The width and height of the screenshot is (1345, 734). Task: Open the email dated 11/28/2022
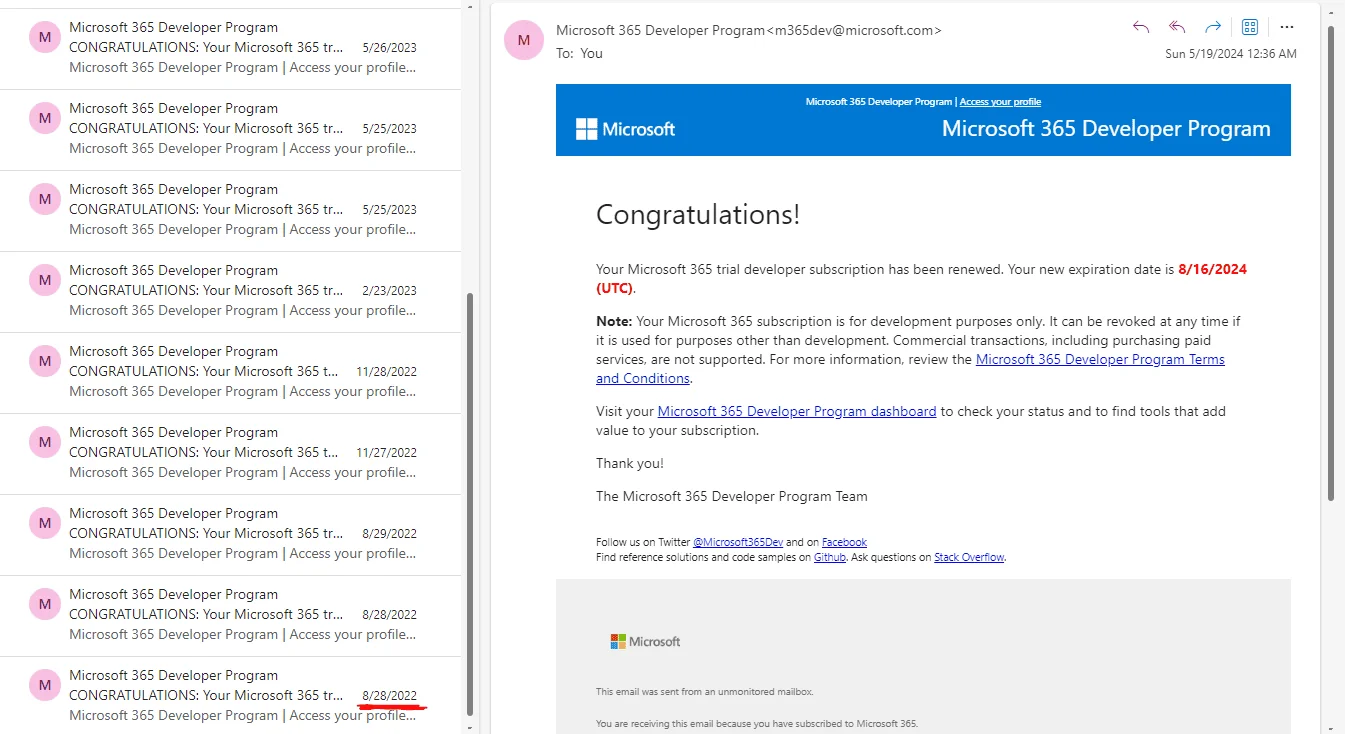[230, 371]
